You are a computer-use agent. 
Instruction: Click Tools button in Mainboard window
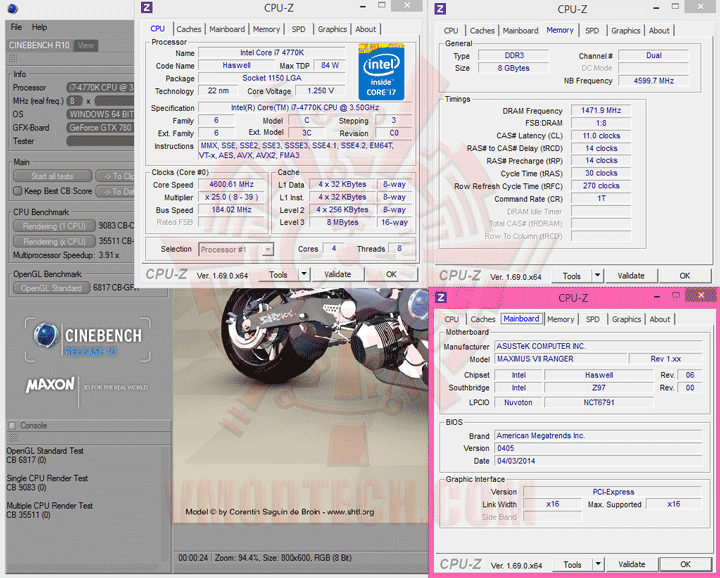click(x=572, y=564)
